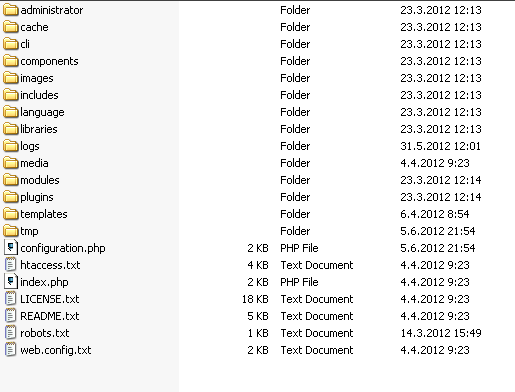Screen dimensions: 515x392
Task: Select the components folder icon
Action: pyautogui.click(x=11, y=61)
